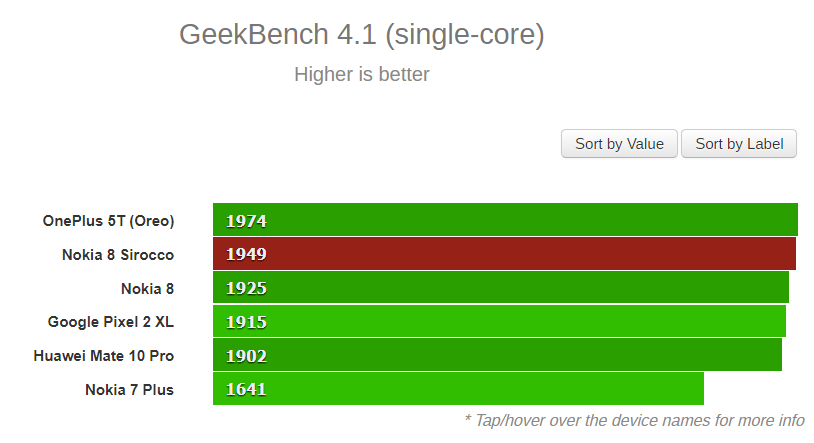Click the Sort by Value button

[x=619, y=144]
